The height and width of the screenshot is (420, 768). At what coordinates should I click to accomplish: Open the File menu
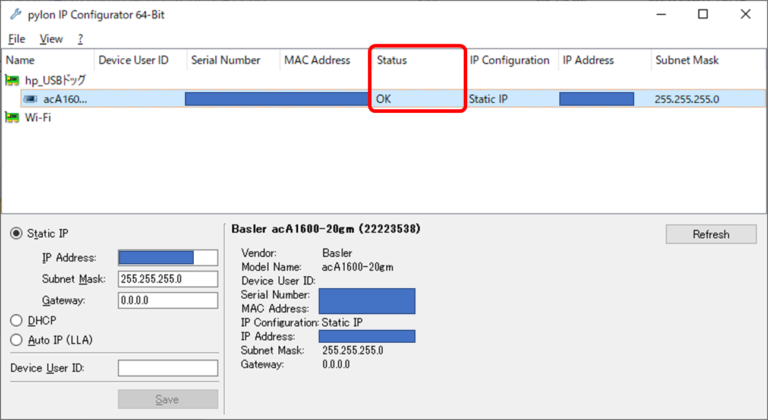pyautogui.click(x=16, y=39)
